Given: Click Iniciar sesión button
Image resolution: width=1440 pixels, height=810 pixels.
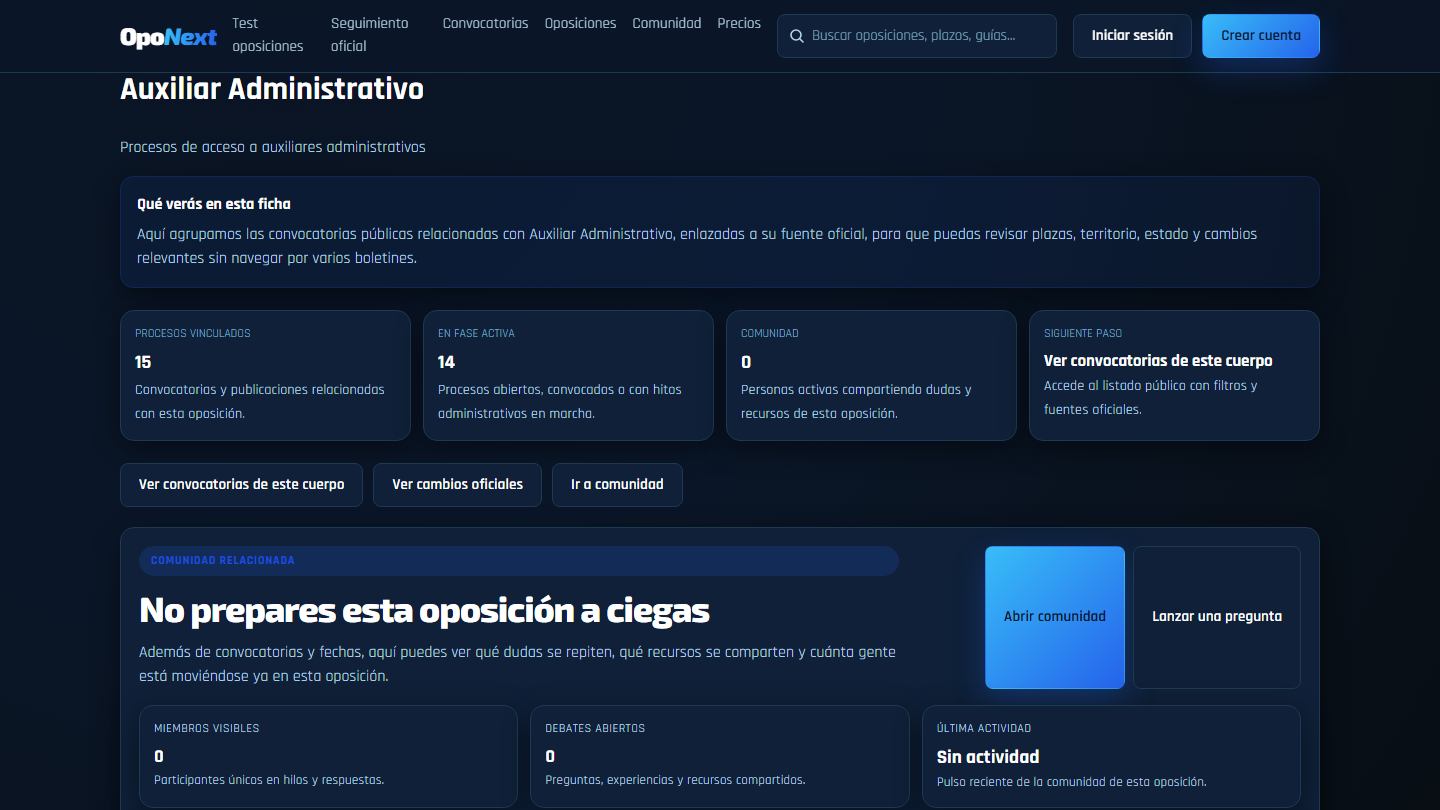Looking at the screenshot, I should coord(1132,36).
